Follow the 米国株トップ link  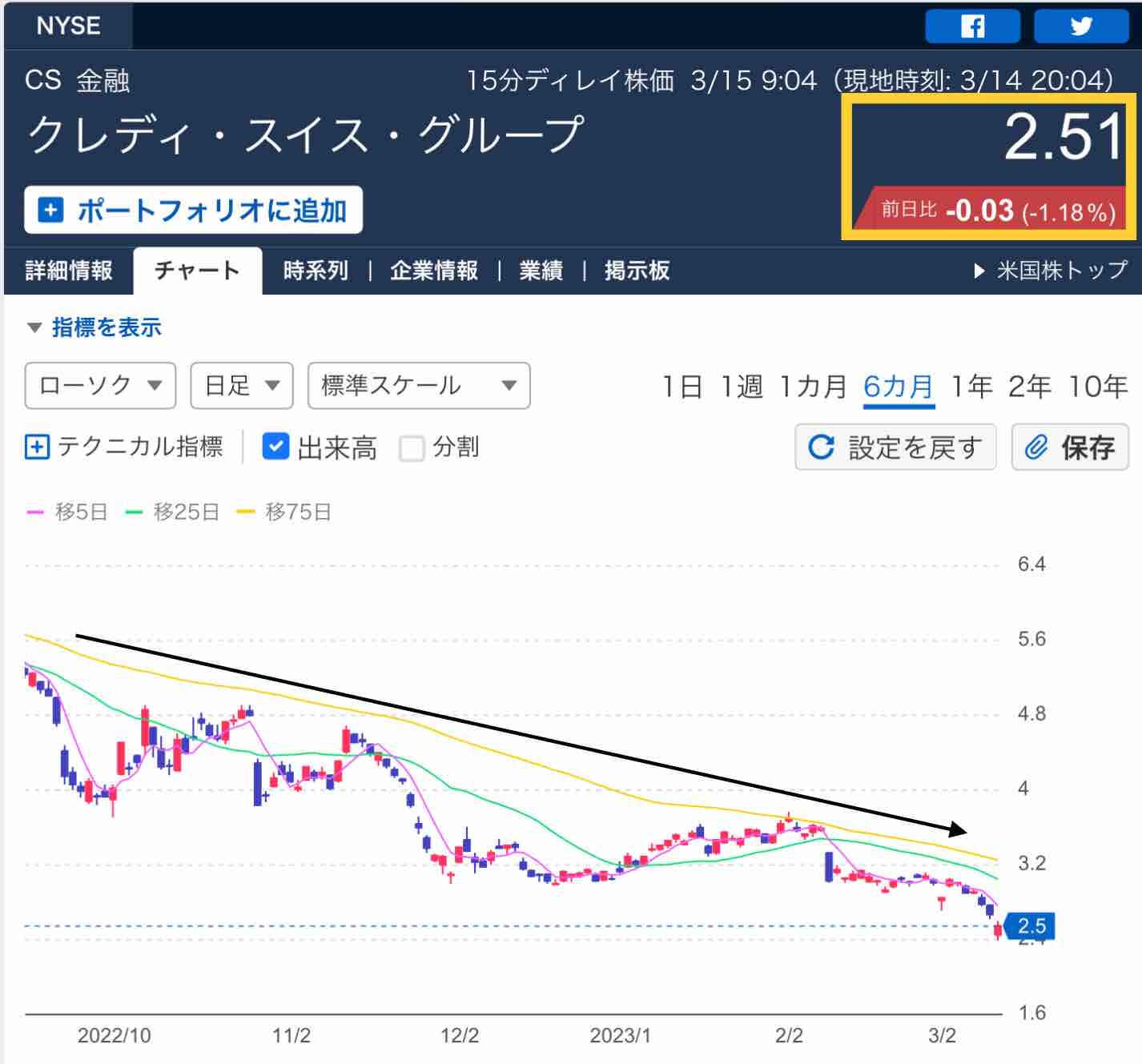pyautogui.click(x=1052, y=271)
